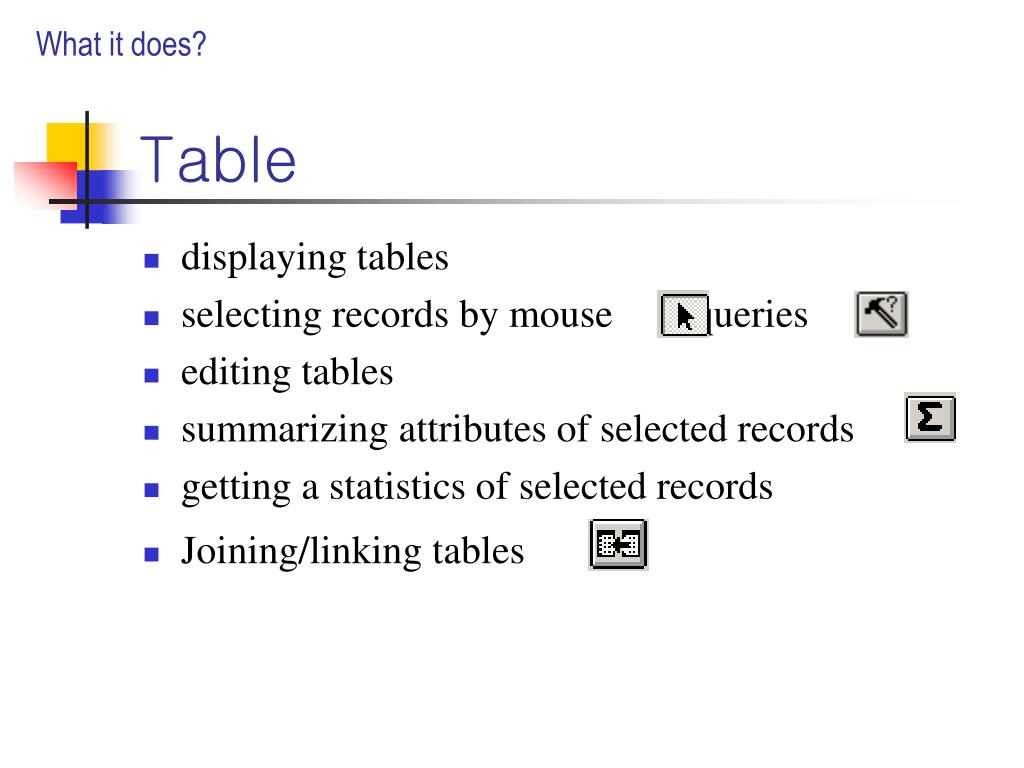Click the bullet square before 'displaying tables'
Screen dimensions: 1024x768
coord(152,261)
